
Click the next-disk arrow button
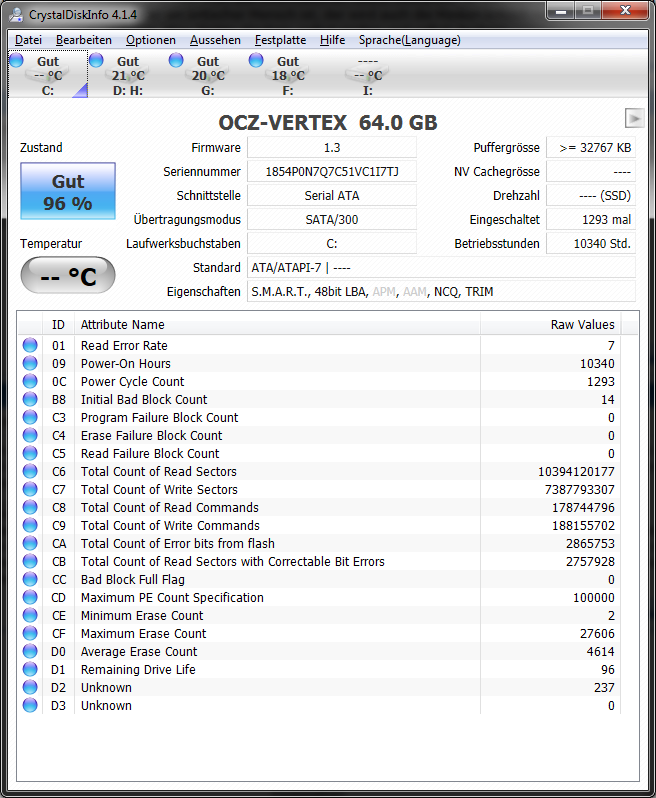[x=634, y=119]
